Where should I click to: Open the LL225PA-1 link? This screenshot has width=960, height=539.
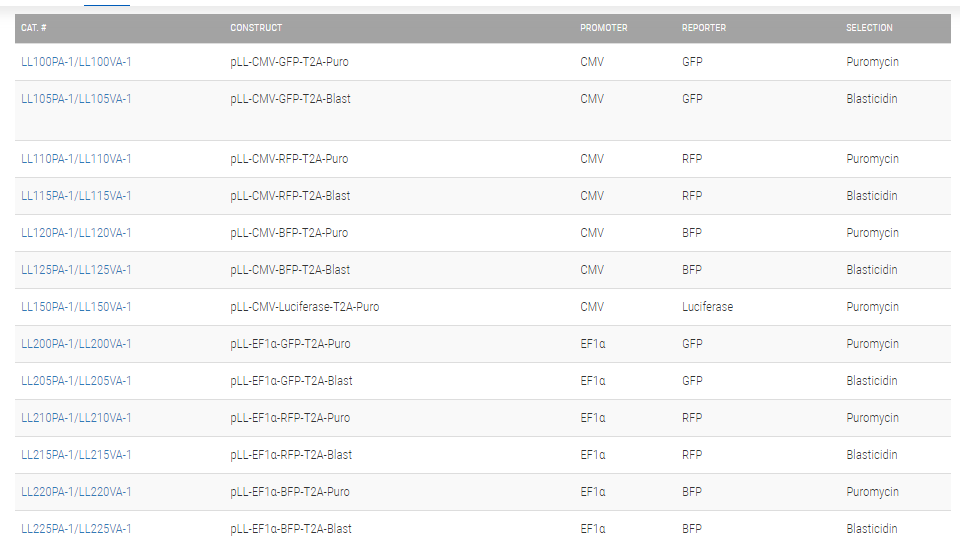pyautogui.click(x=47, y=529)
